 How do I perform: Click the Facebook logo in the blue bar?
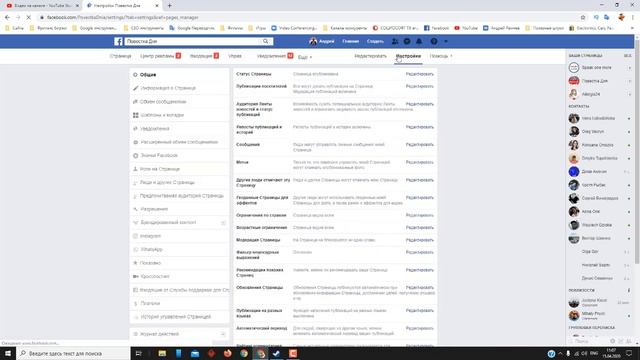tap(118, 41)
